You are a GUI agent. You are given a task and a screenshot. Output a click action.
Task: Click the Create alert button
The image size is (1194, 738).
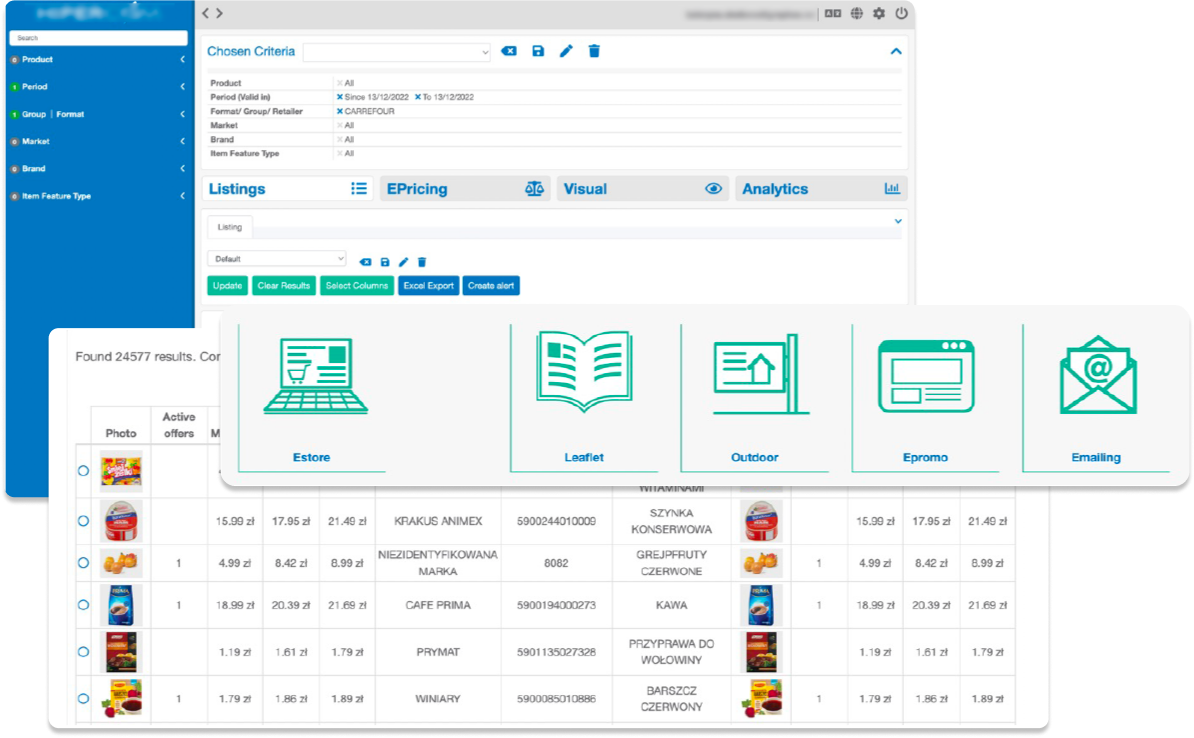(491, 286)
